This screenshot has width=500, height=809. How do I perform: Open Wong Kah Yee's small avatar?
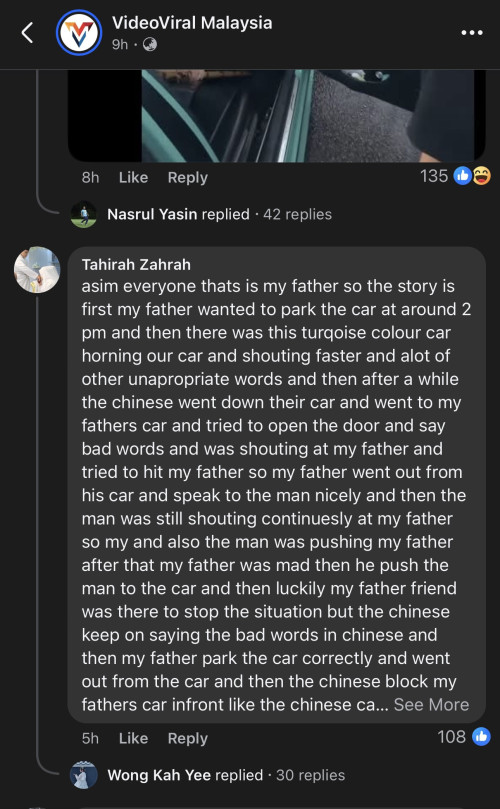pos(83,775)
